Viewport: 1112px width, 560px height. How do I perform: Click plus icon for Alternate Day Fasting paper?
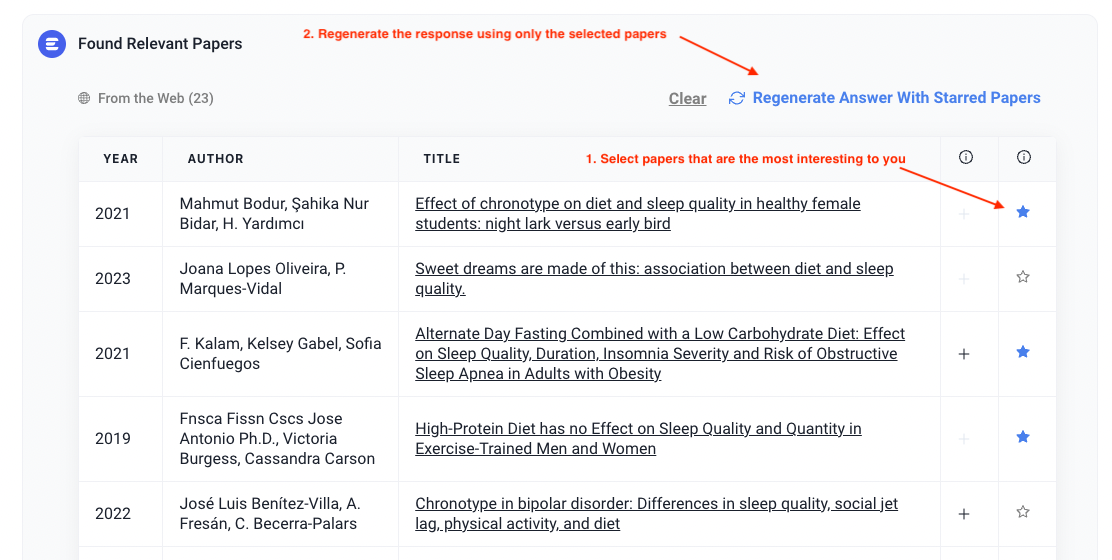pyautogui.click(x=964, y=353)
